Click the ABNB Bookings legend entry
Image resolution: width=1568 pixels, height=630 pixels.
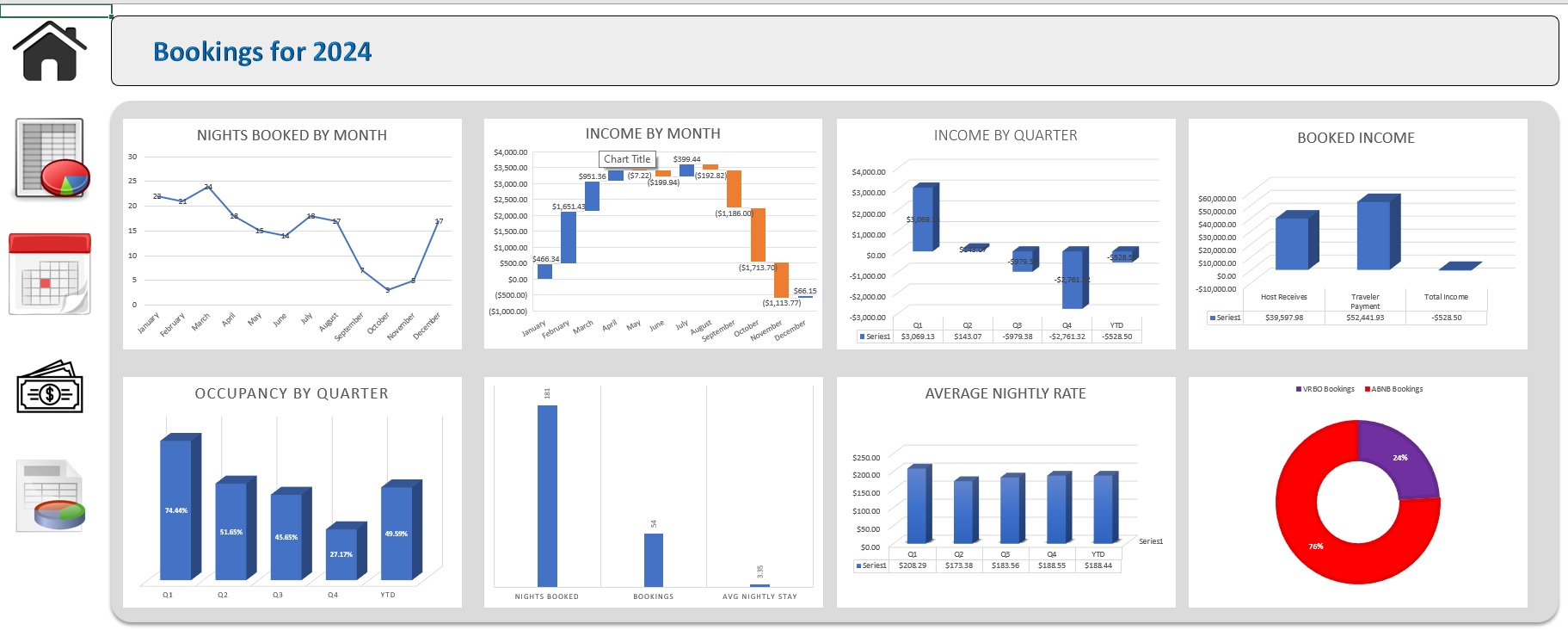click(x=1393, y=389)
